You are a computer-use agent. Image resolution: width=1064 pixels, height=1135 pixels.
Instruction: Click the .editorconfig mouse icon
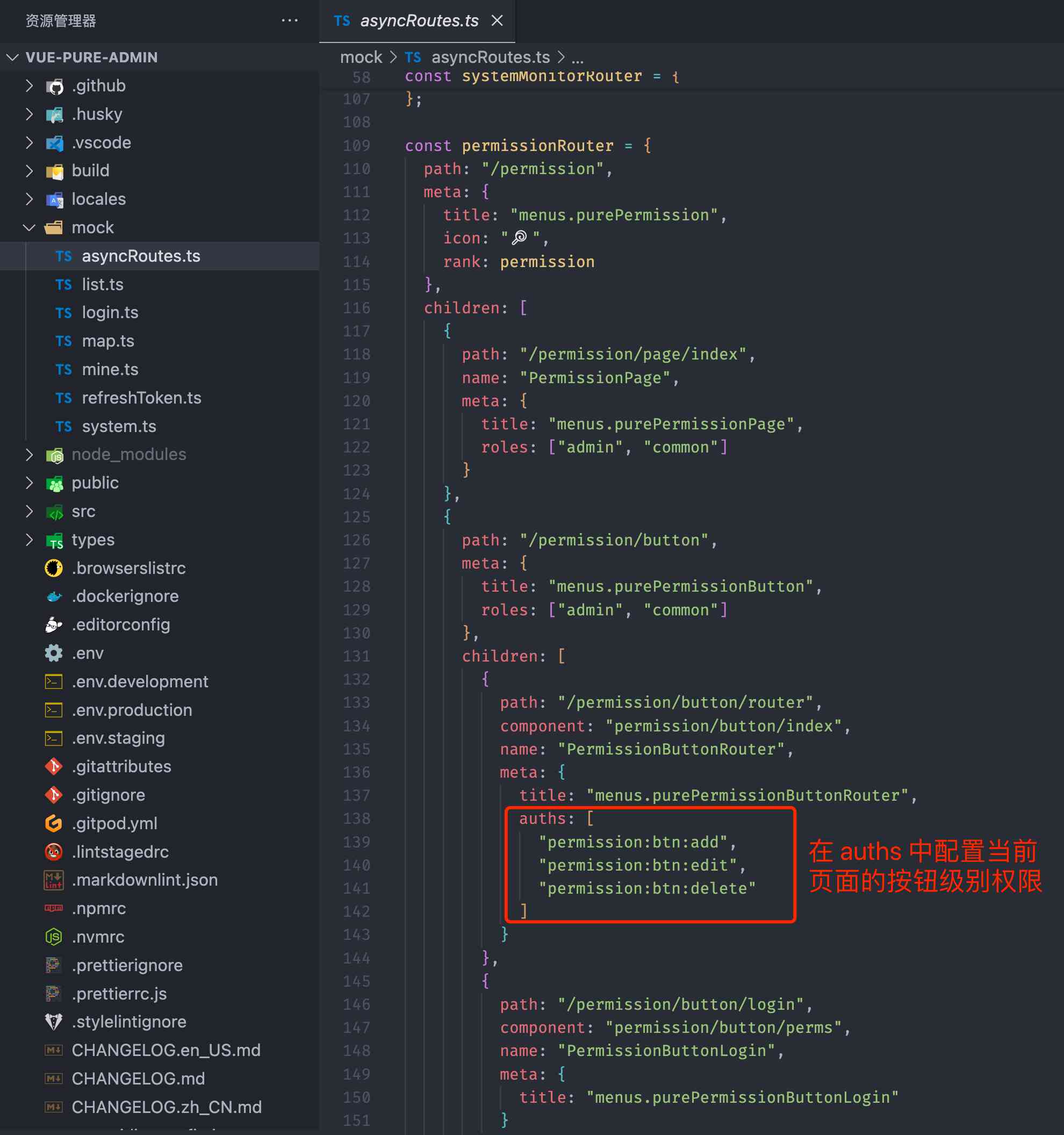(54, 624)
